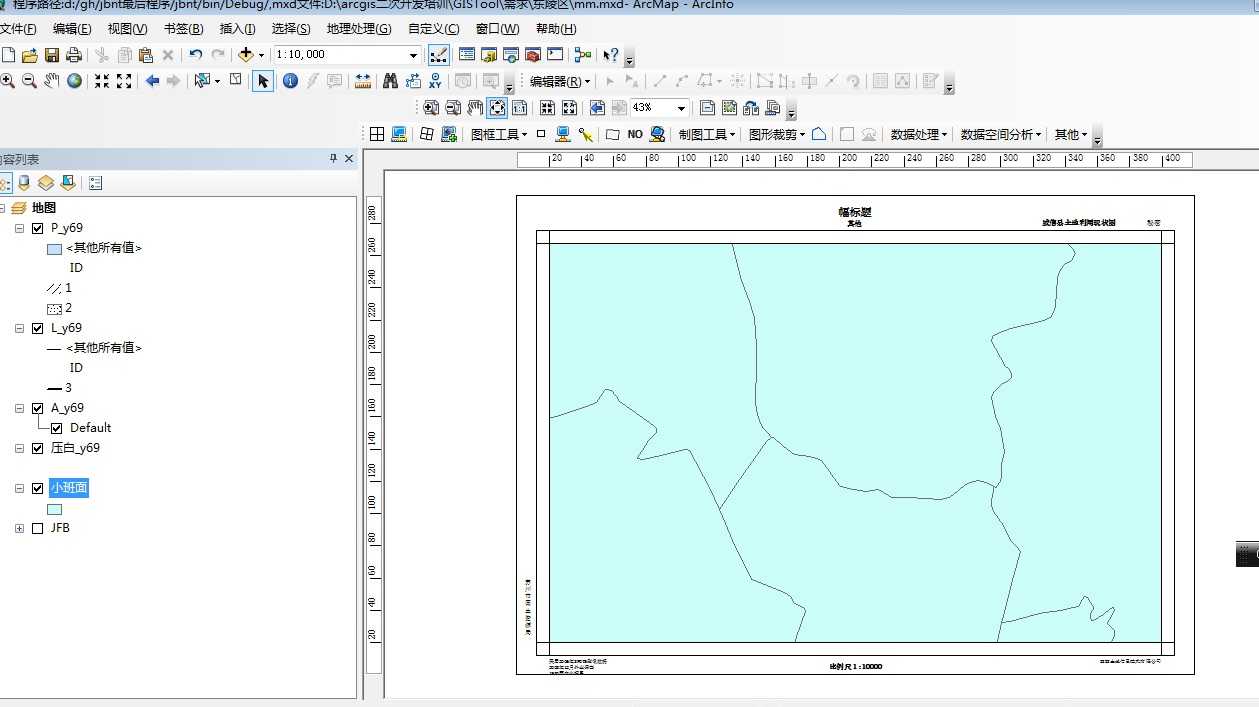The width and height of the screenshot is (1259, 707).
Task: Undo the last action
Action: pos(195,55)
